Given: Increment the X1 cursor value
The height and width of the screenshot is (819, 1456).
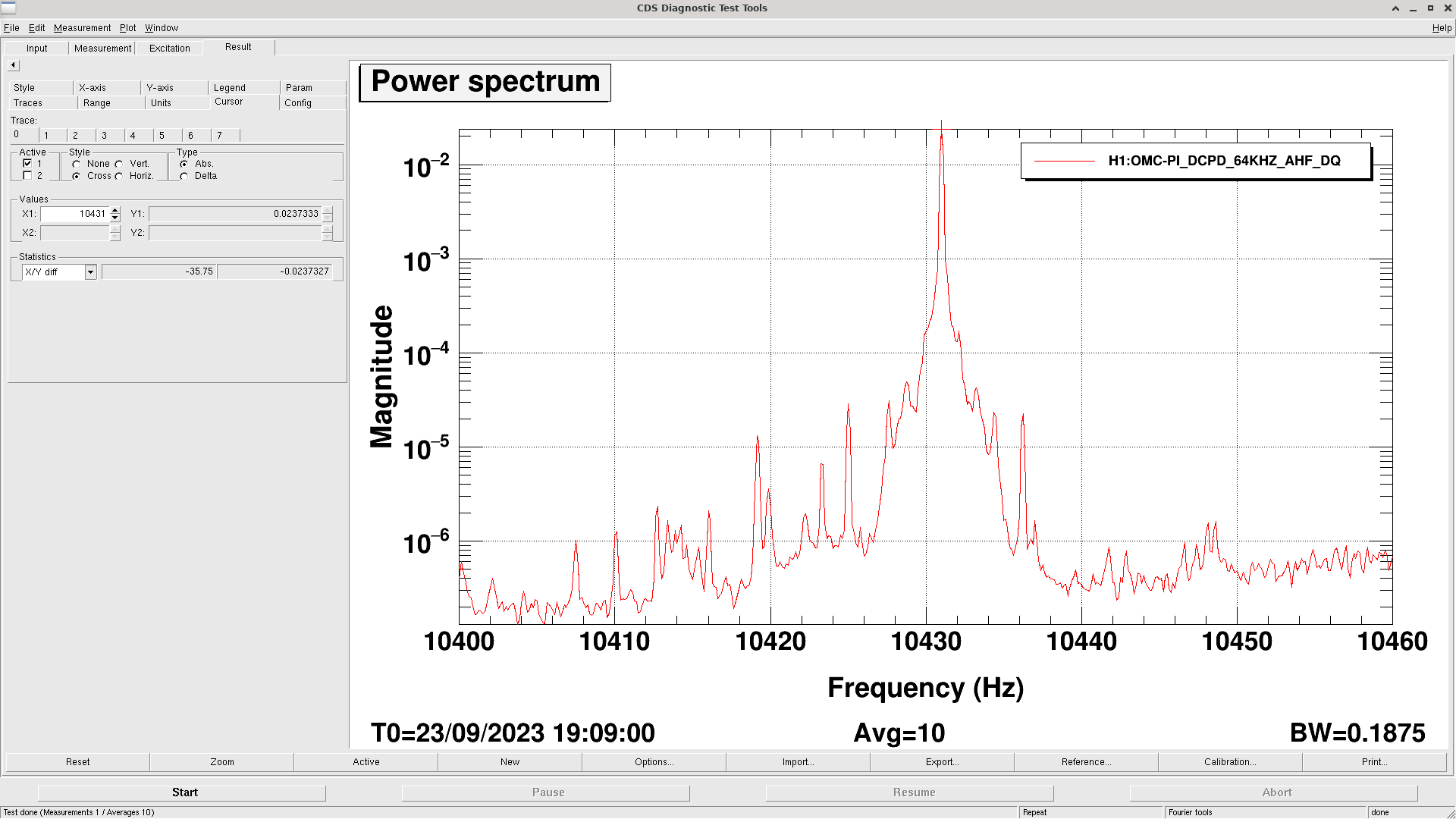Looking at the screenshot, I should click(x=115, y=210).
